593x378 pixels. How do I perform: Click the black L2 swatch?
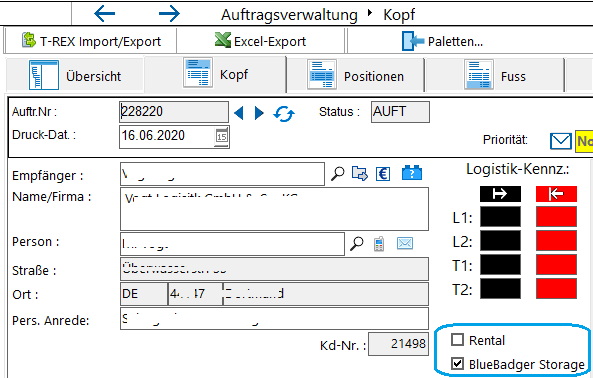500,241
